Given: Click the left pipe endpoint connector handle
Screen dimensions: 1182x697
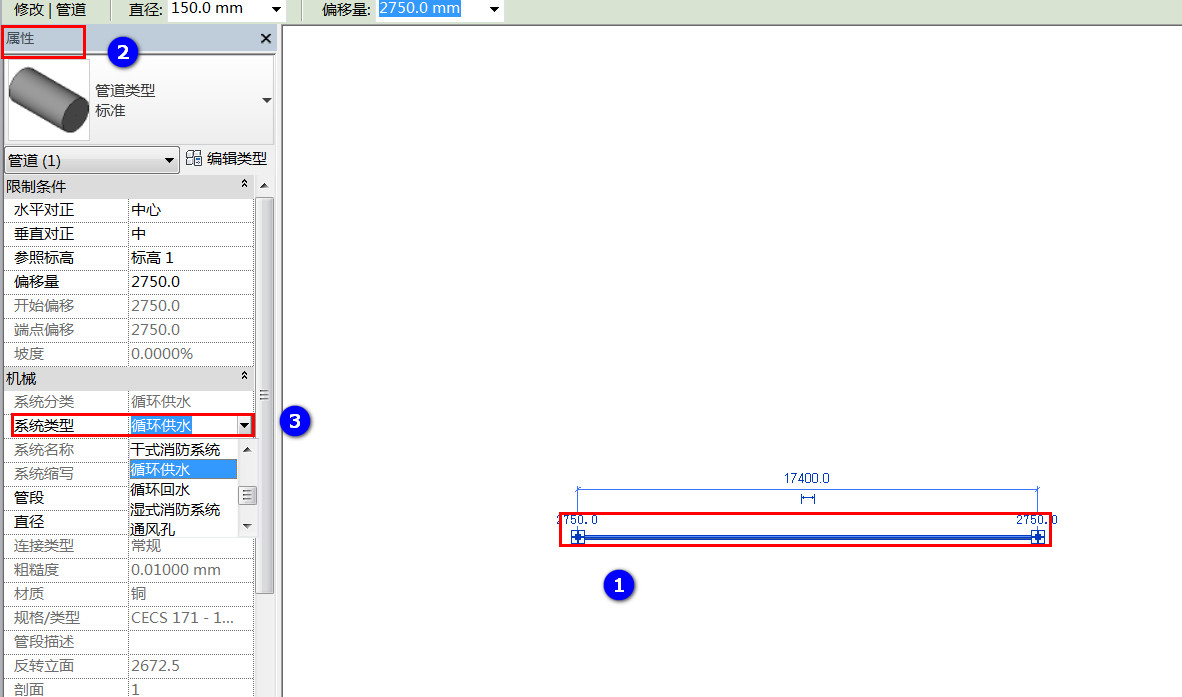Looking at the screenshot, I should [578, 537].
